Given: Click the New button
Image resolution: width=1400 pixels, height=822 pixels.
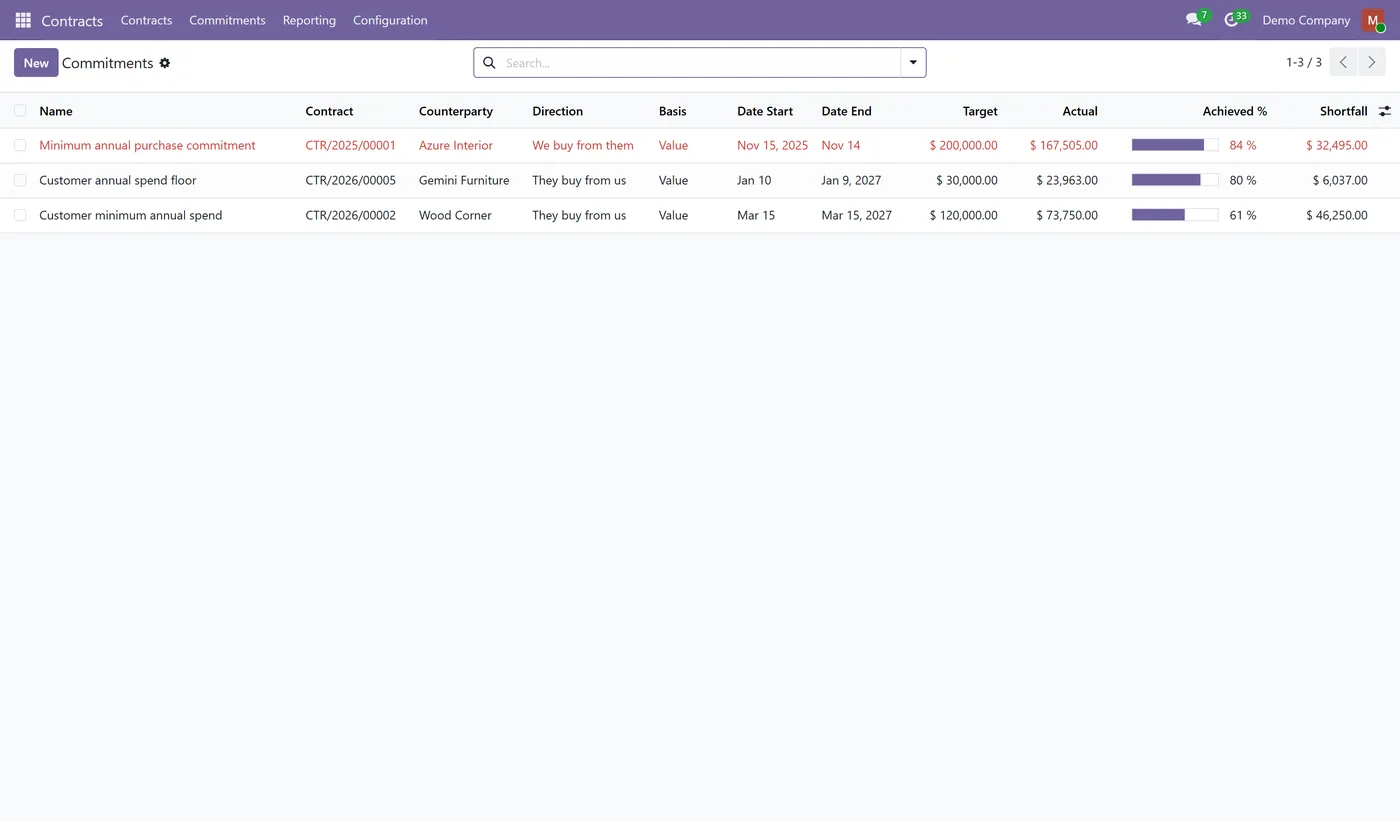Looking at the screenshot, I should tap(36, 62).
